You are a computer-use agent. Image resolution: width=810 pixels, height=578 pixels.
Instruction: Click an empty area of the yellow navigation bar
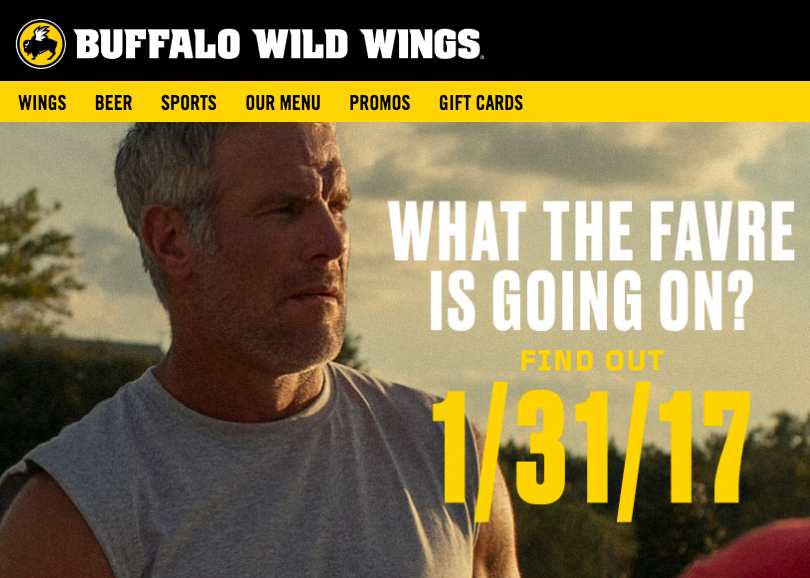666,102
